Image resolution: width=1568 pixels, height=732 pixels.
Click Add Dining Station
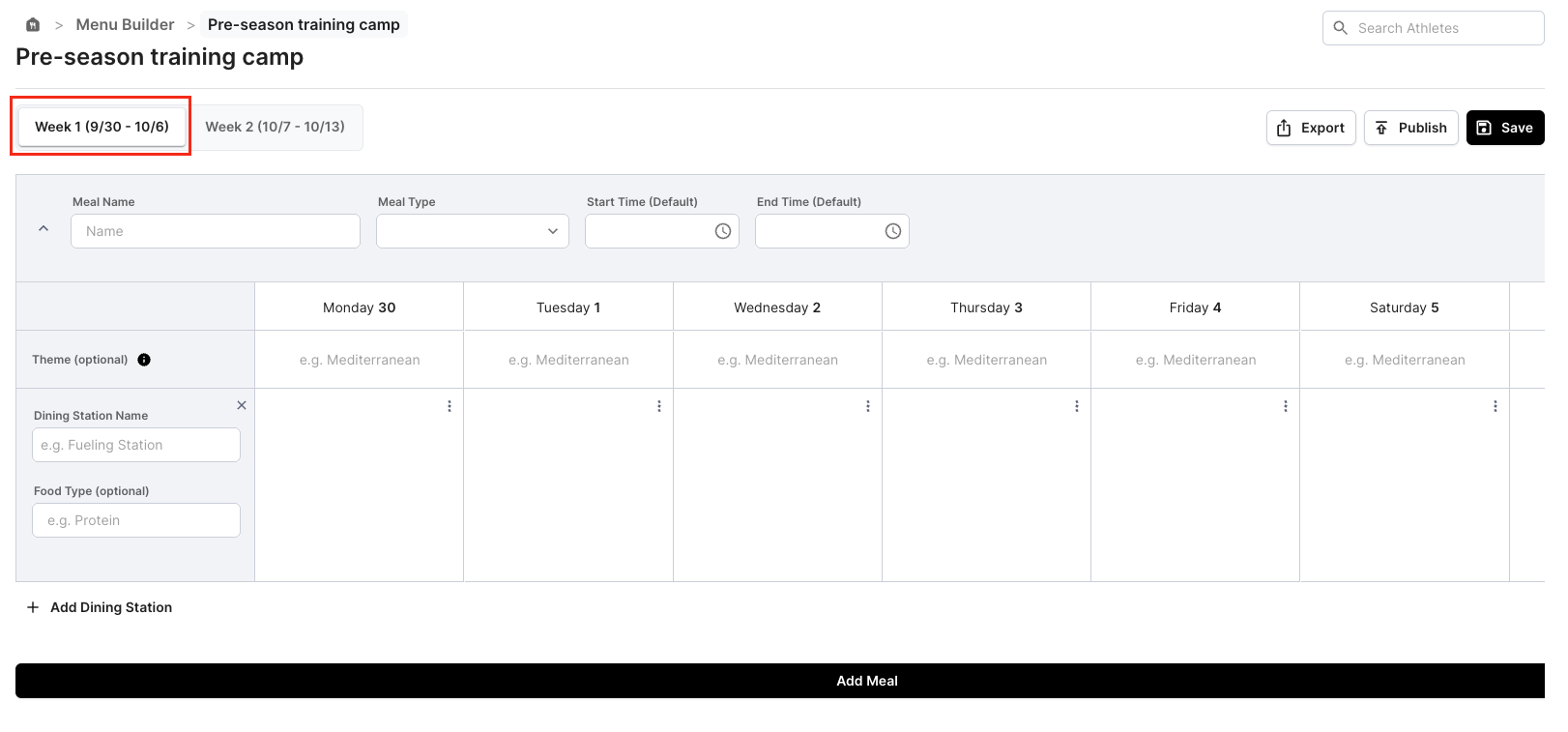(x=100, y=607)
